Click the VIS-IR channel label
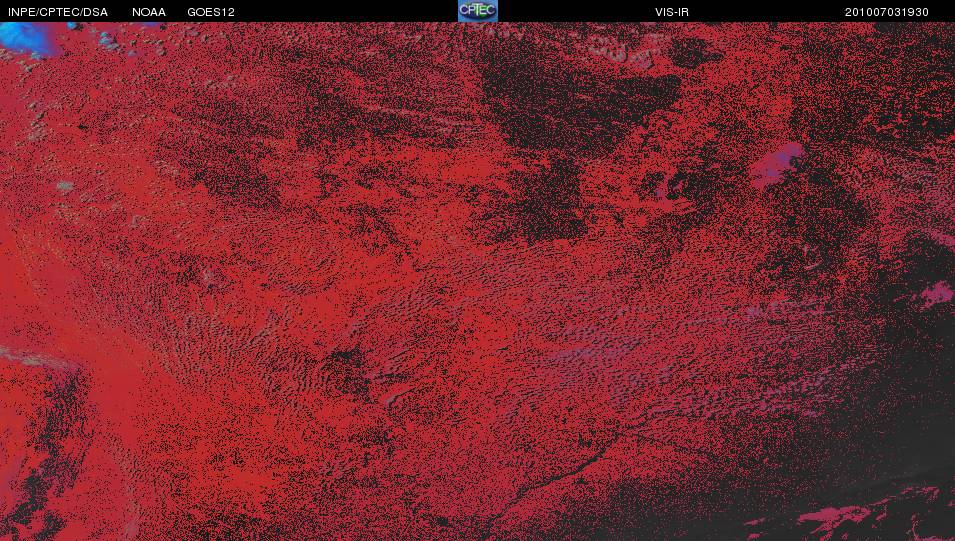 pyautogui.click(x=672, y=12)
